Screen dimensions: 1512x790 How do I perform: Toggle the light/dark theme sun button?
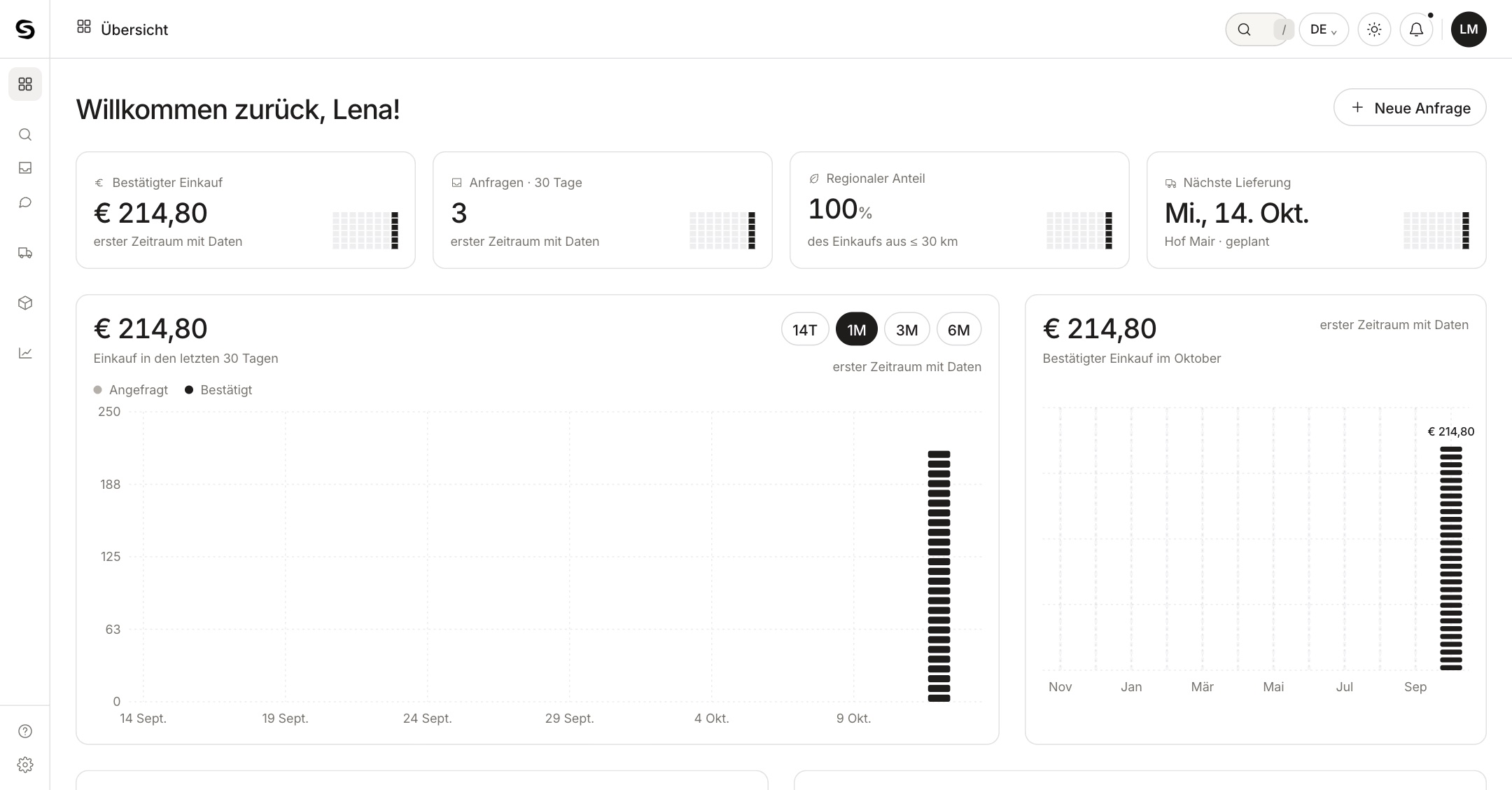pos(1374,29)
